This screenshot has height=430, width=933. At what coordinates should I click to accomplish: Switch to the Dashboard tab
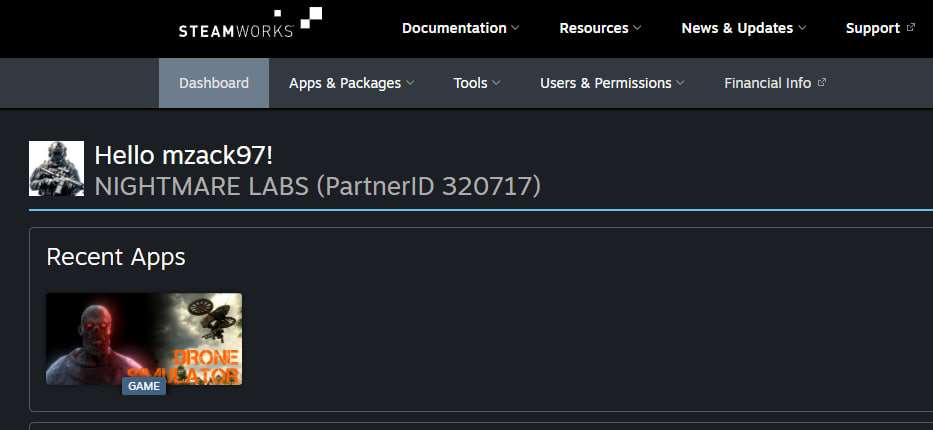coord(214,83)
